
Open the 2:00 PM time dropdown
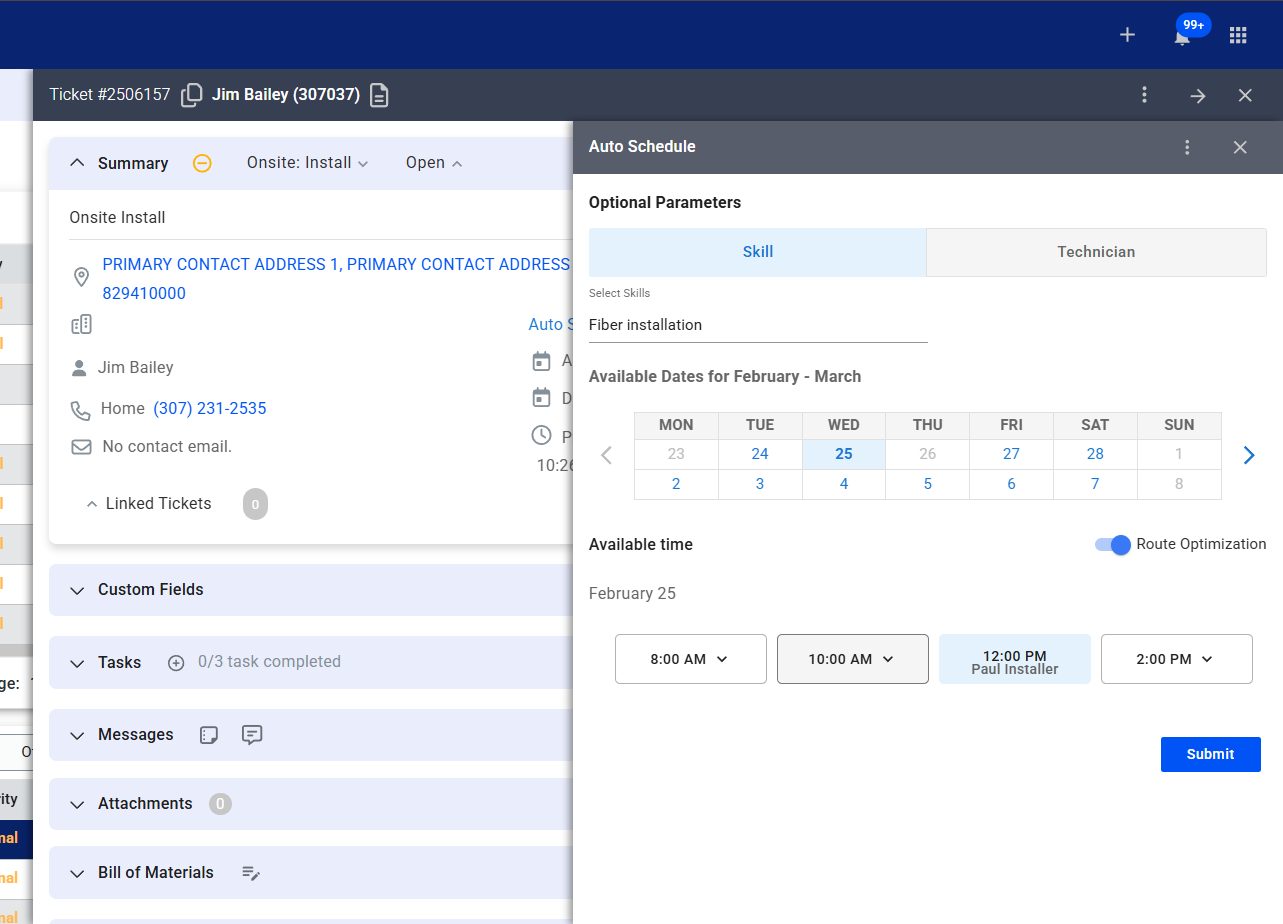click(1176, 659)
